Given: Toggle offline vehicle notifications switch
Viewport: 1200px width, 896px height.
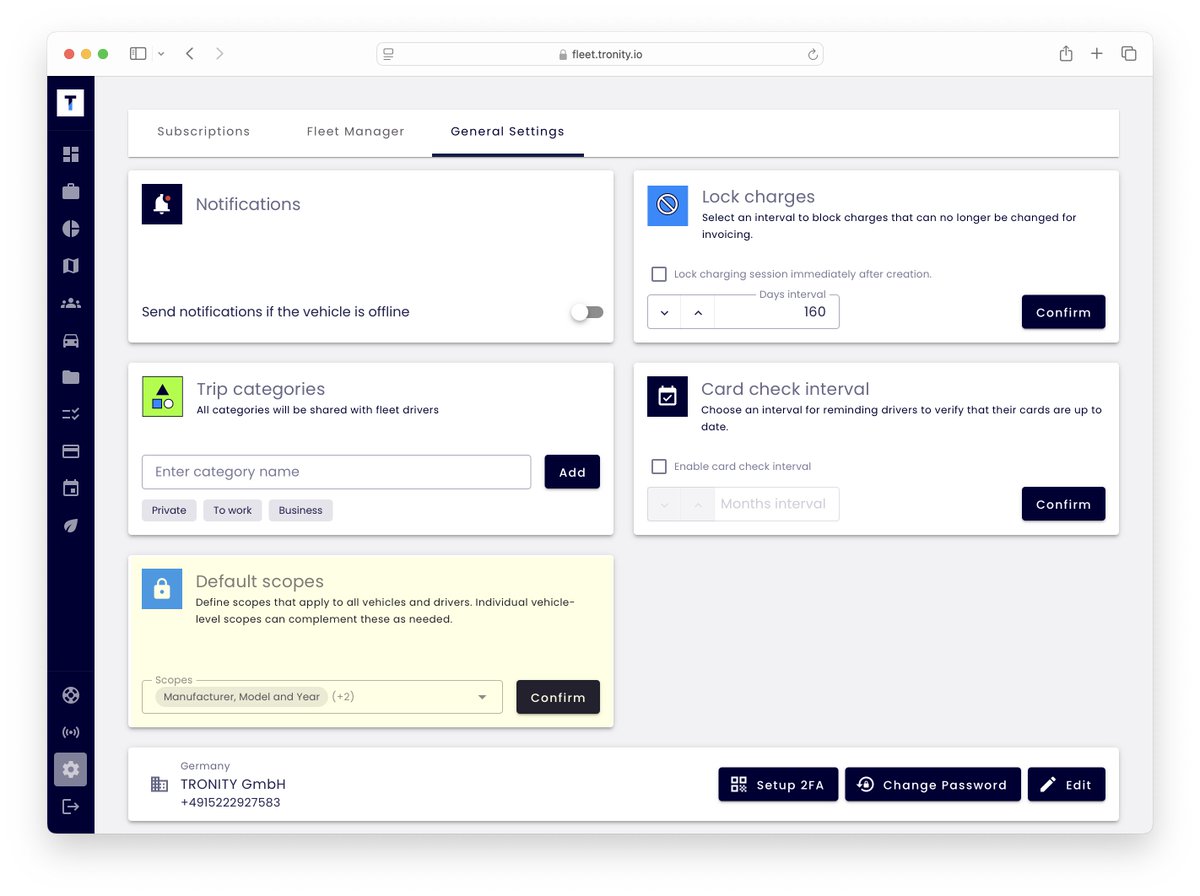Looking at the screenshot, I should pyautogui.click(x=587, y=312).
